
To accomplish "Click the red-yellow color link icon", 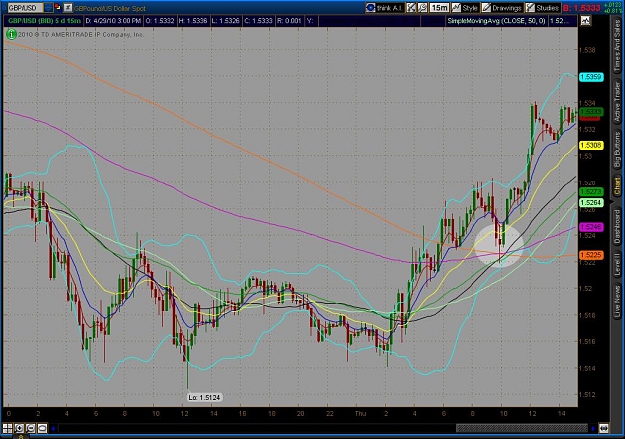I will point(58,8).
